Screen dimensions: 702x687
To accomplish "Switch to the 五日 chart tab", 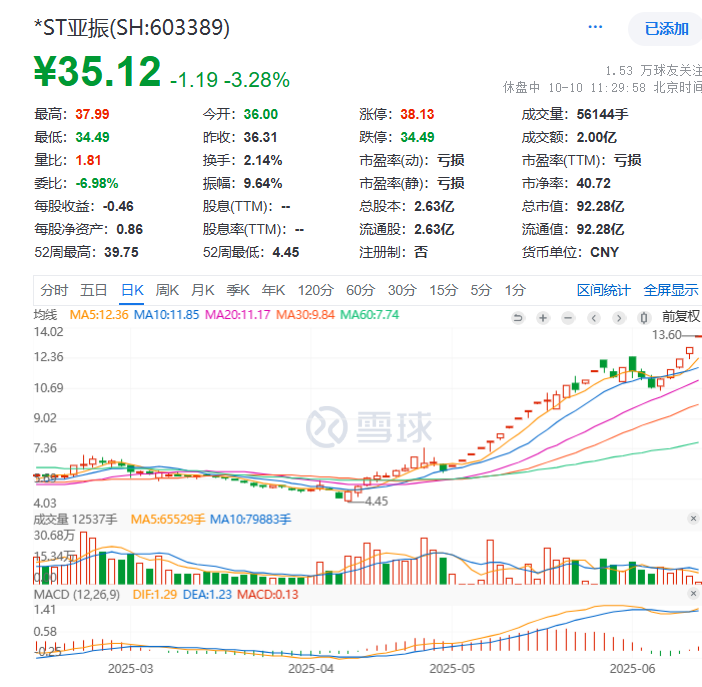I will tap(93, 290).
